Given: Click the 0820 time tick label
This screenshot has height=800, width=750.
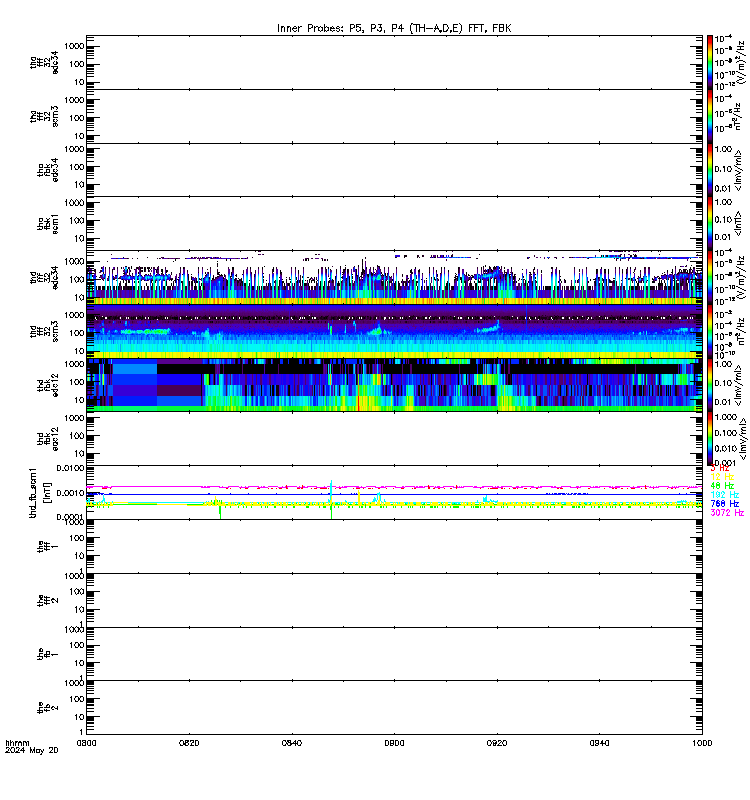Looking at the screenshot, I should pyautogui.click(x=189, y=743).
